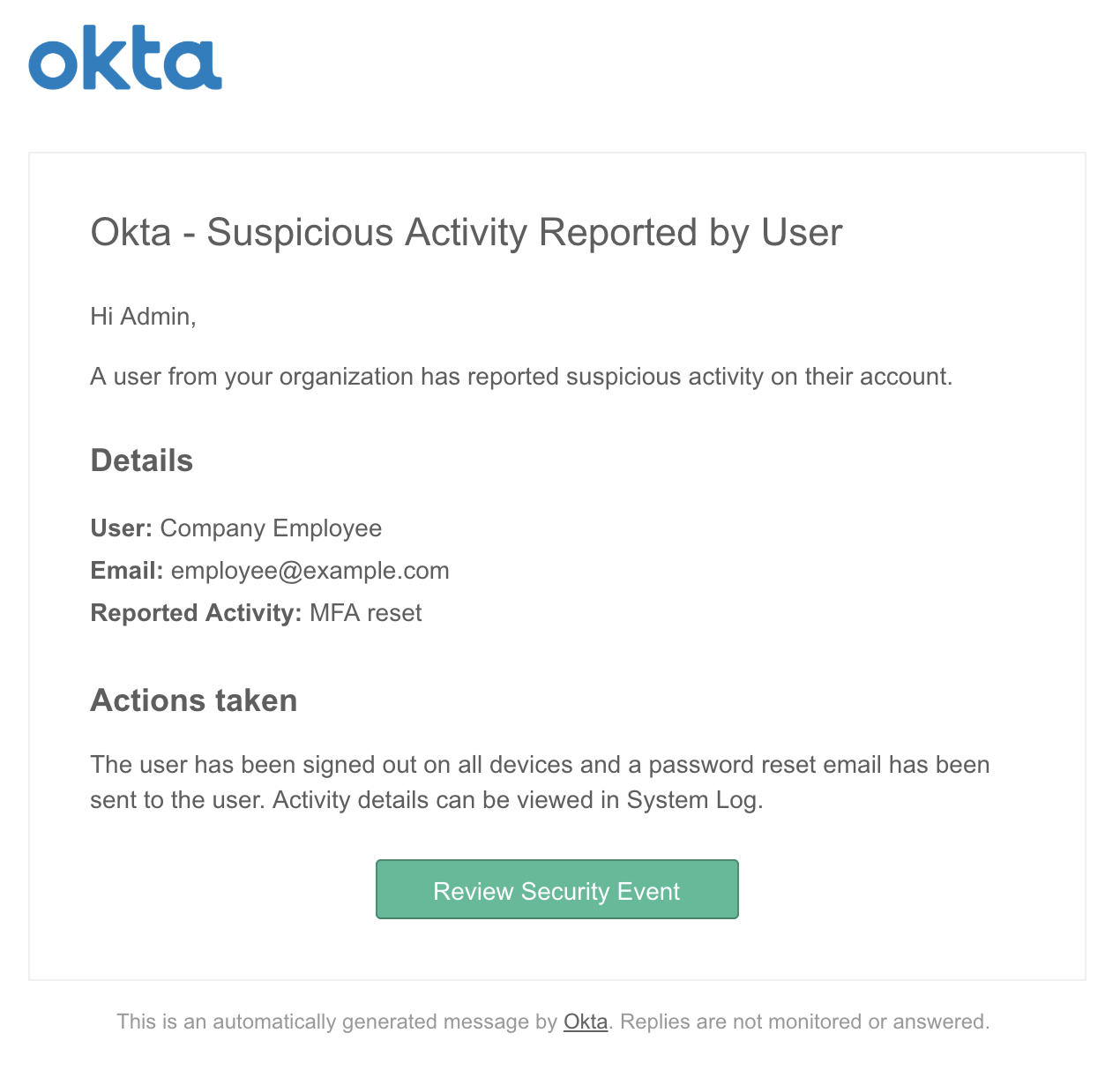Click the Email: label
Screen dimensions: 1120x1078
click(126, 571)
